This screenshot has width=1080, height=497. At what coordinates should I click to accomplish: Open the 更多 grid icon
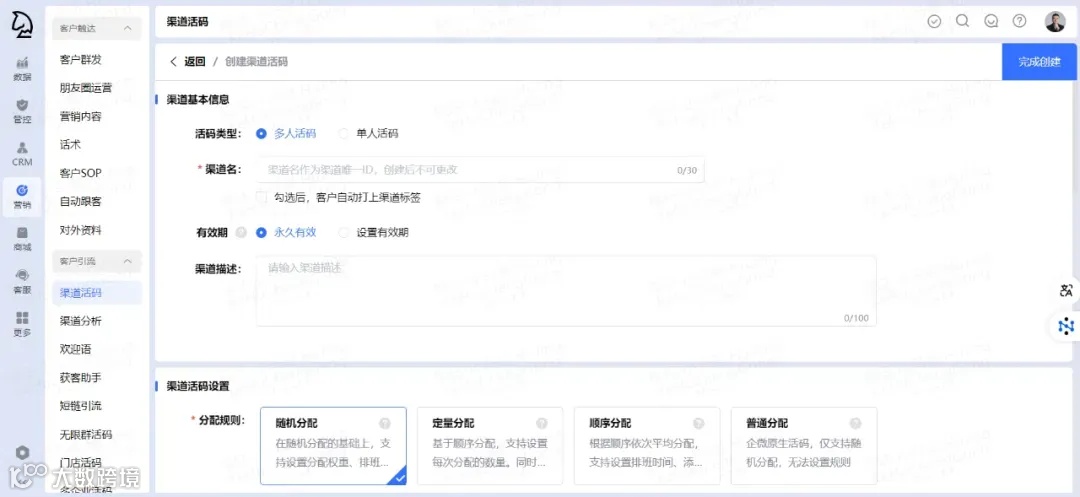[22, 324]
